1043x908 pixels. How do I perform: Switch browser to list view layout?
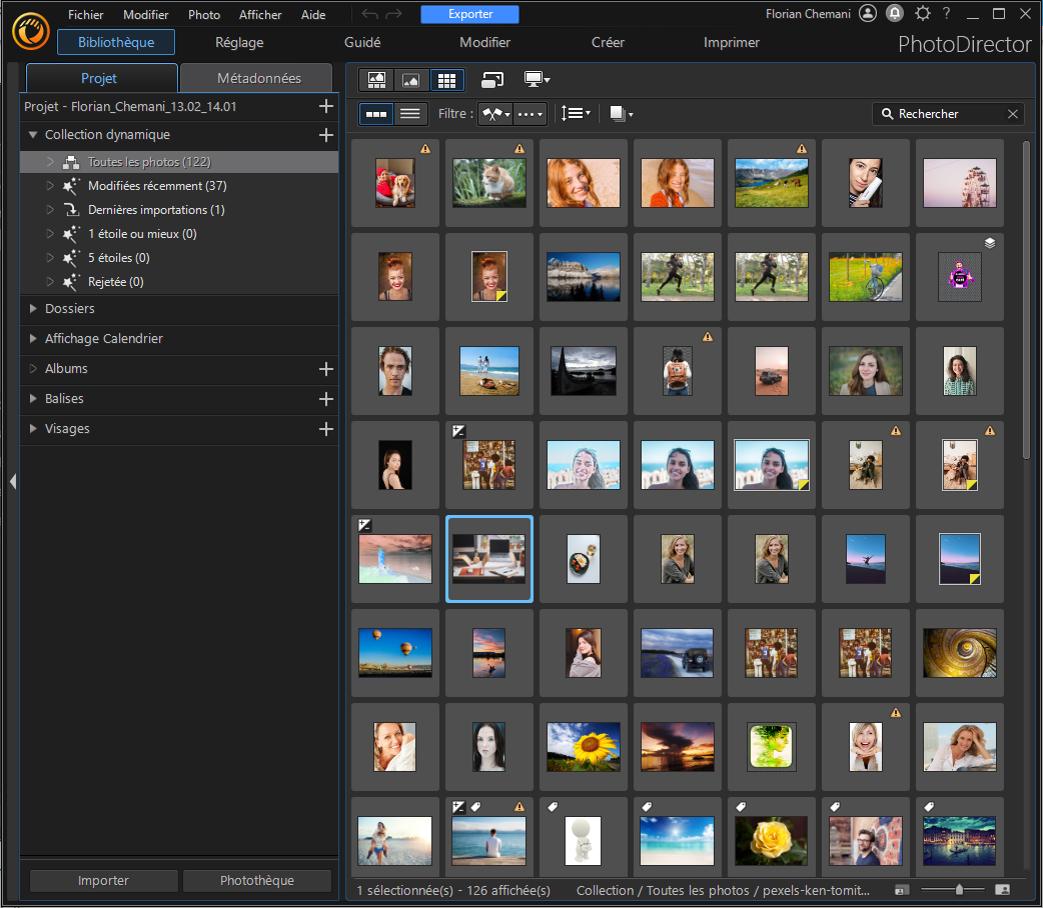tap(410, 114)
